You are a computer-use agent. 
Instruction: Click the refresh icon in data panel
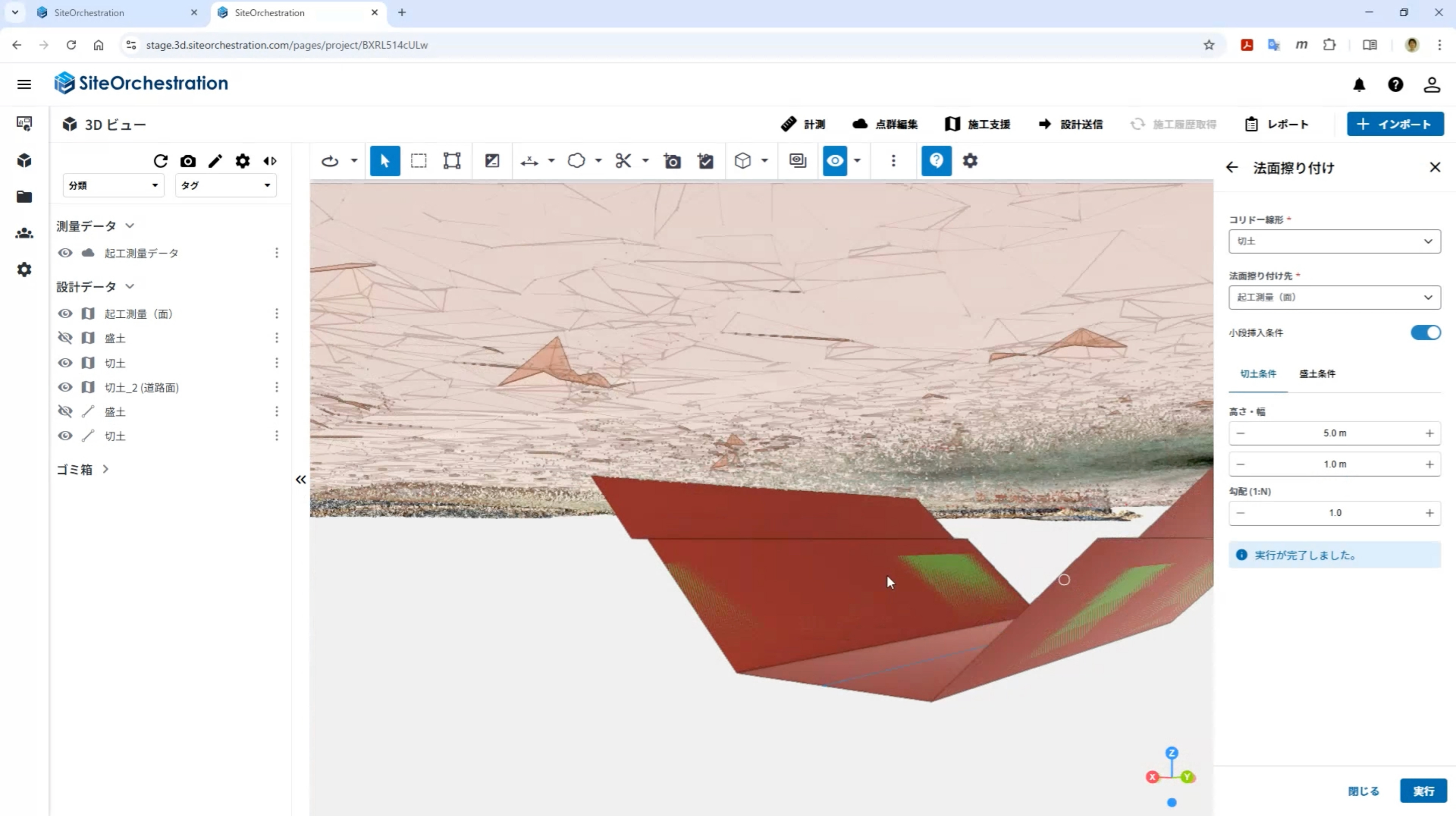(160, 161)
